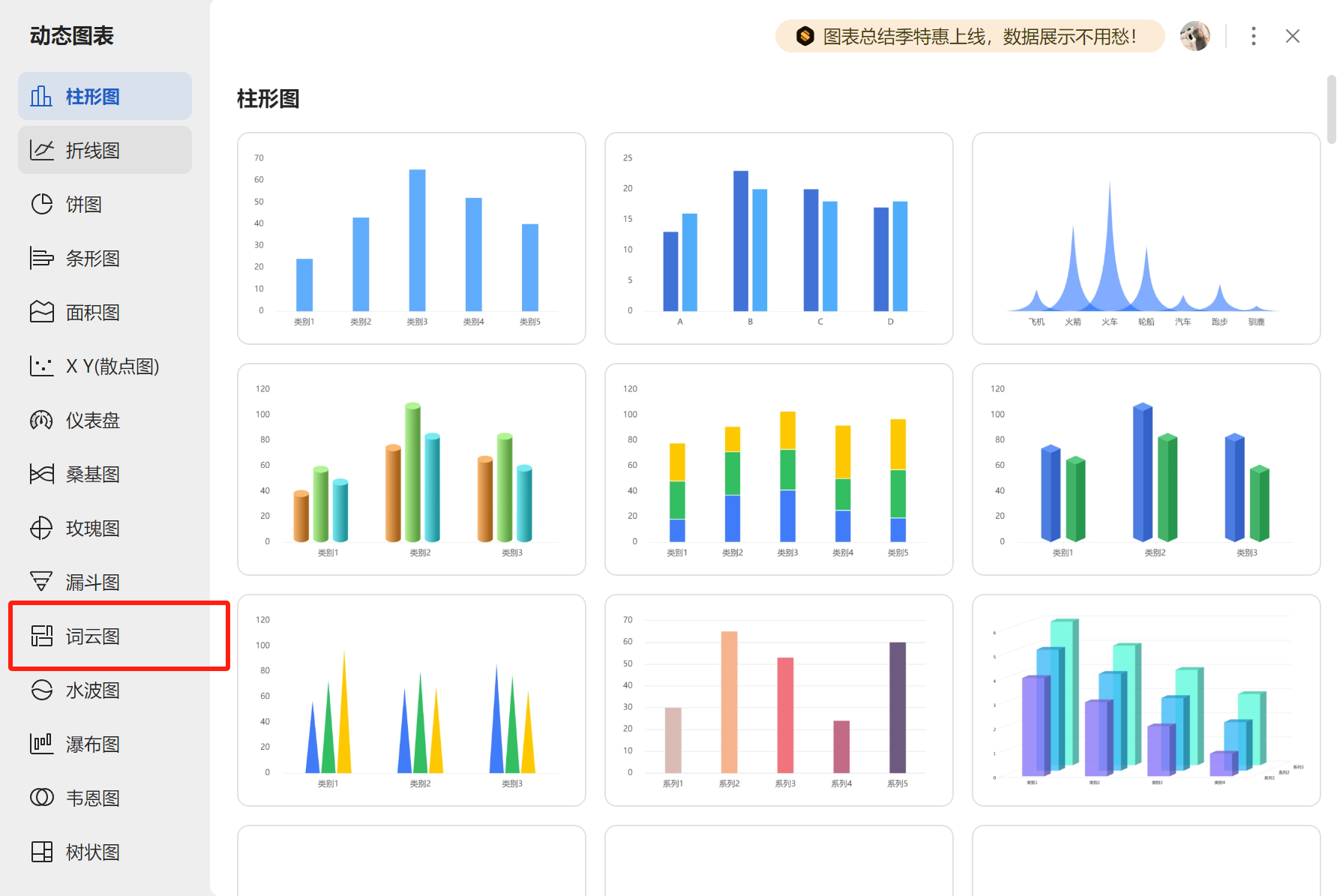Select the 3D cylinder column chart template

(412, 469)
